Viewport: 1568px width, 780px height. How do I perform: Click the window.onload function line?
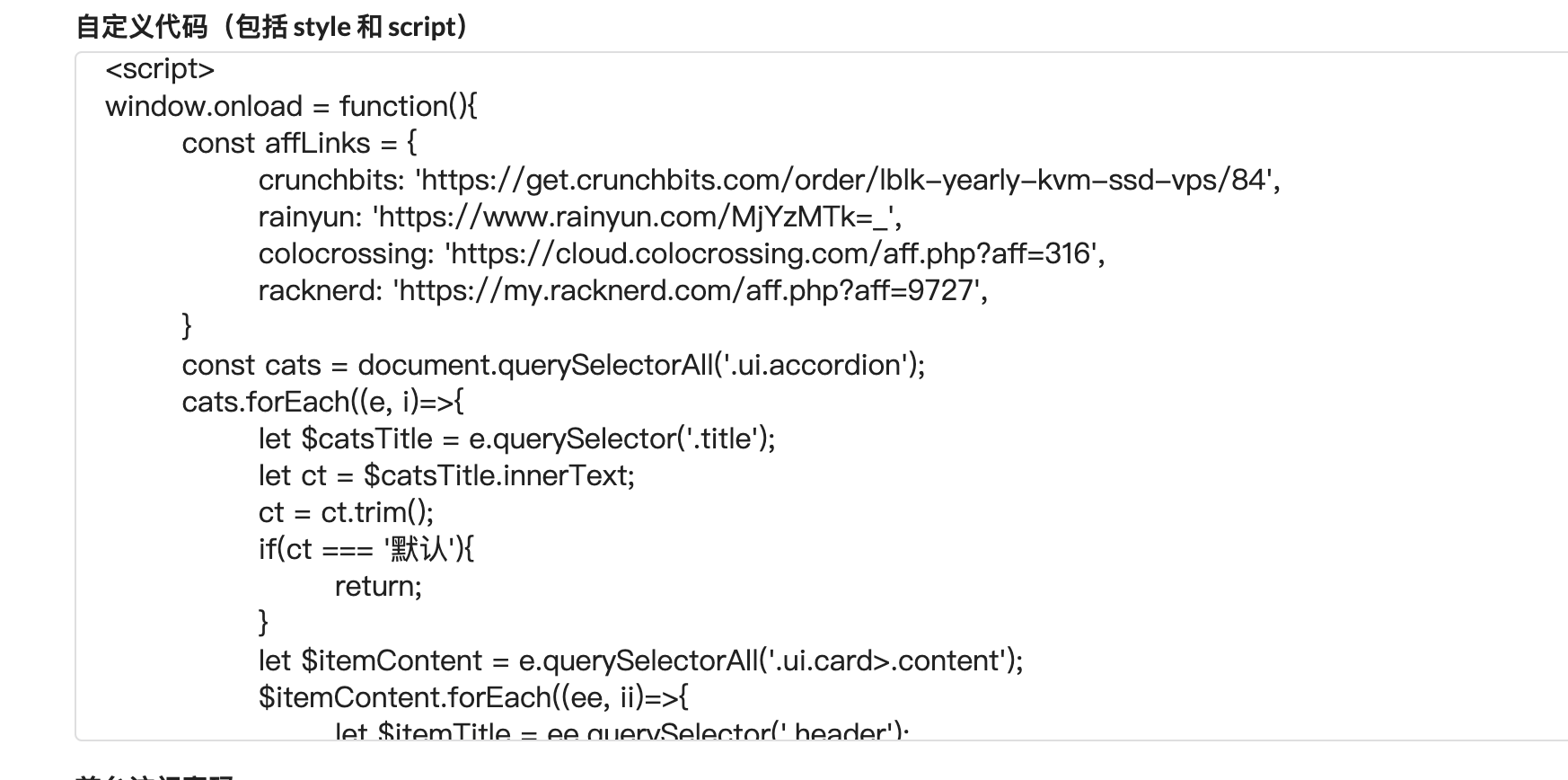click(291, 106)
